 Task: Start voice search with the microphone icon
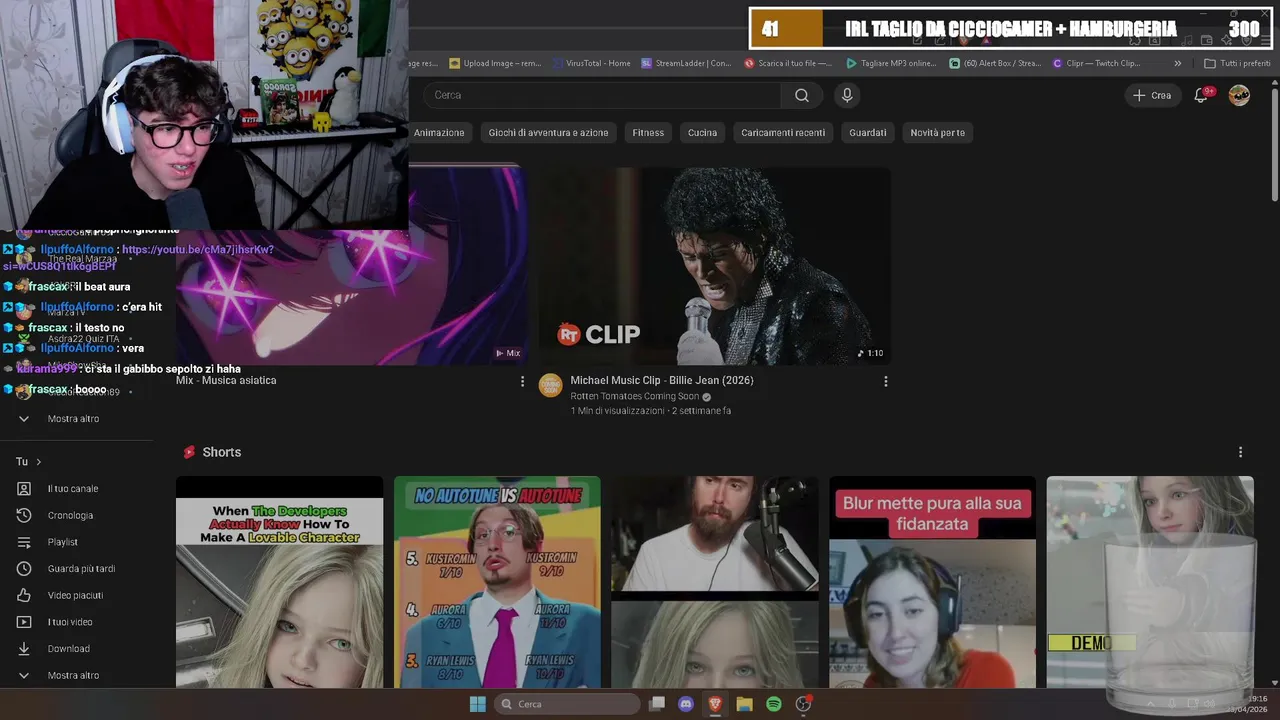[x=847, y=95]
